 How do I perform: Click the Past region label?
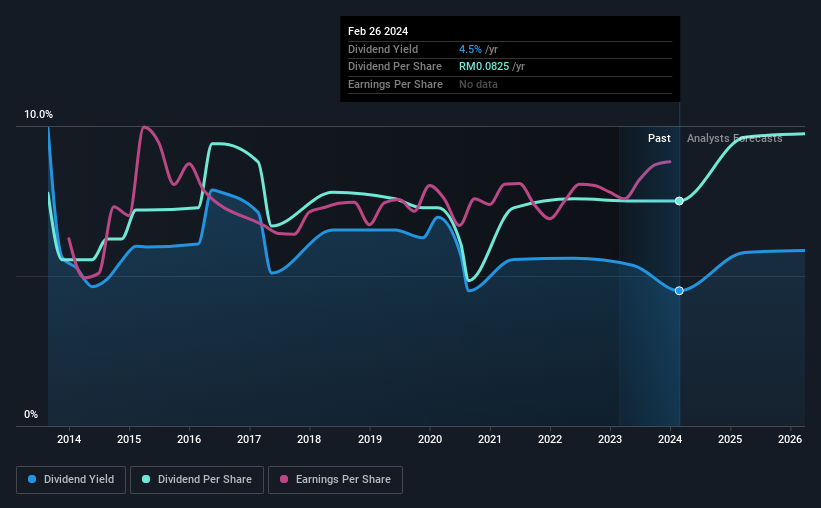[x=659, y=138]
